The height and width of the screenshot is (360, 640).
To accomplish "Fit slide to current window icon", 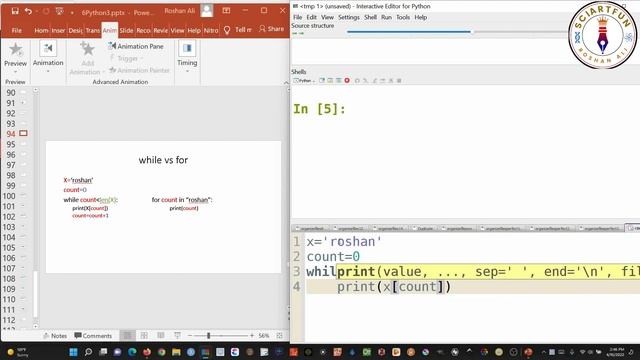I will [x=280, y=336].
